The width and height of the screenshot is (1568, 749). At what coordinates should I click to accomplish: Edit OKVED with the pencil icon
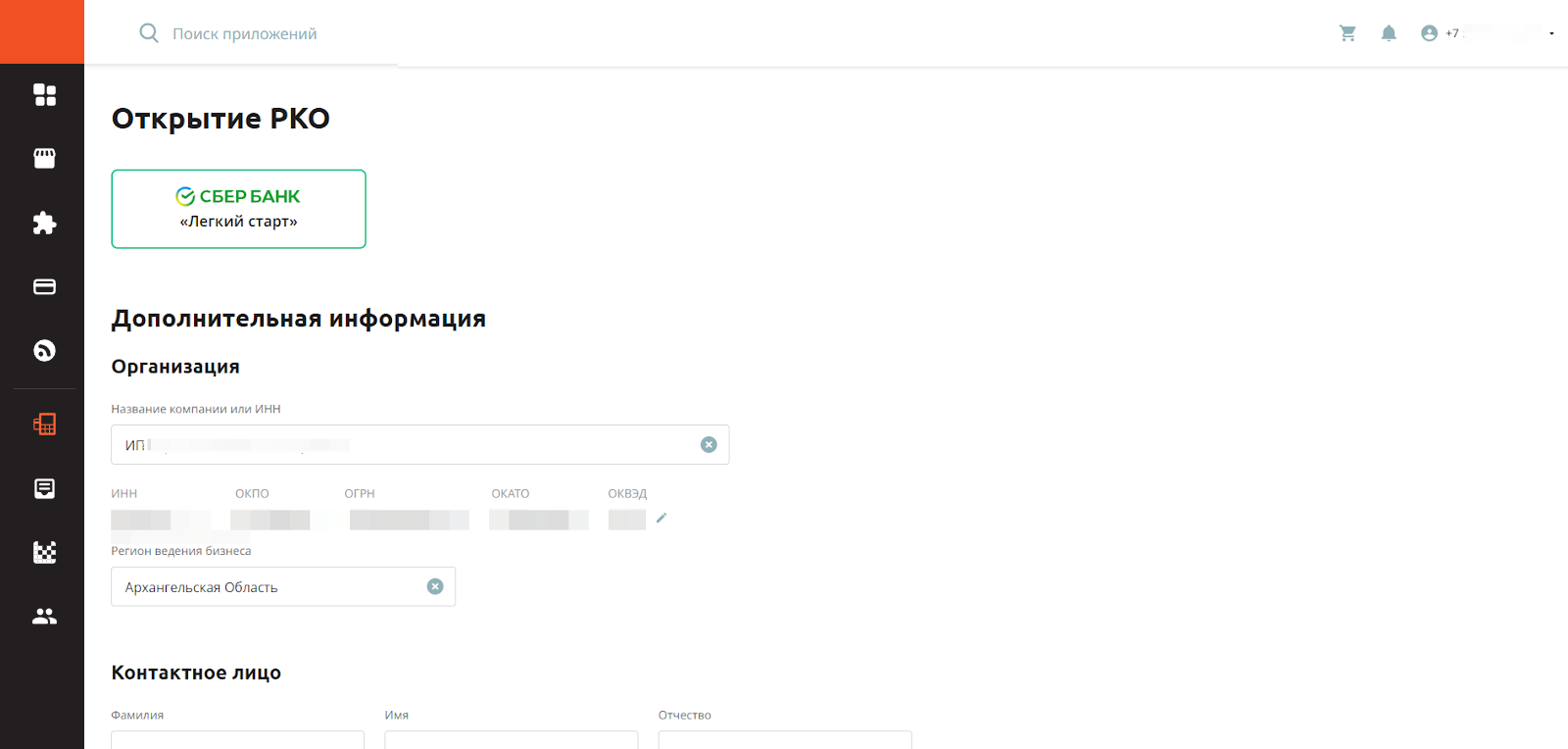point(661,518)
